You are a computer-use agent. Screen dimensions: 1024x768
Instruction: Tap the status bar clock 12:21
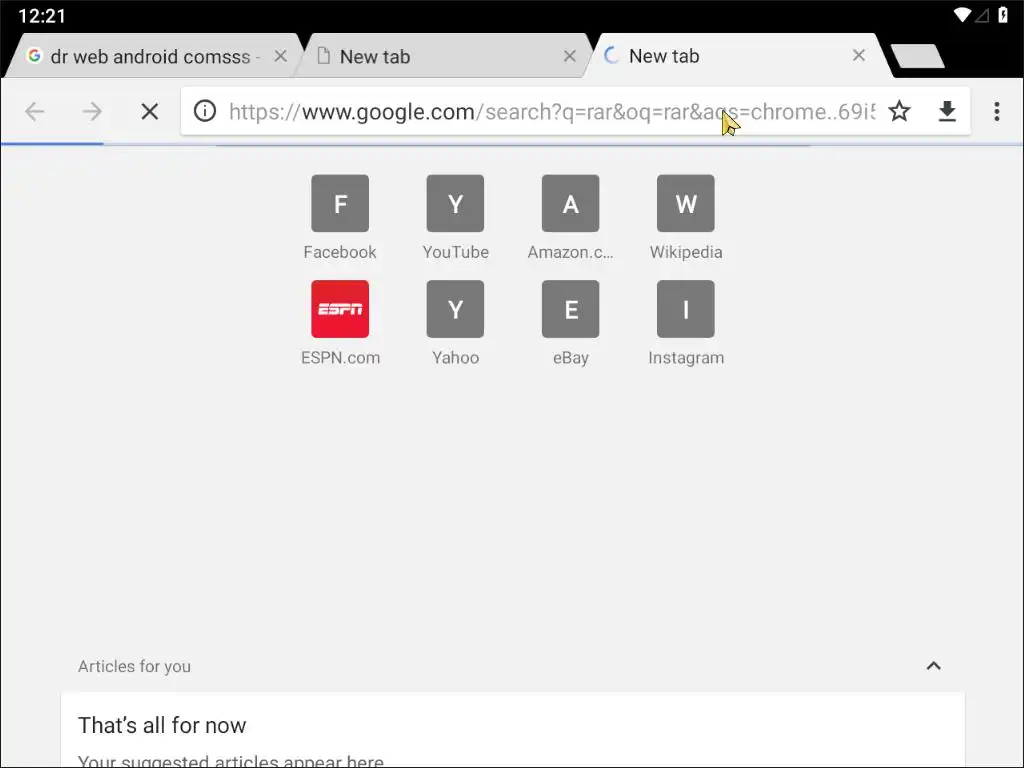click(42, 16)
